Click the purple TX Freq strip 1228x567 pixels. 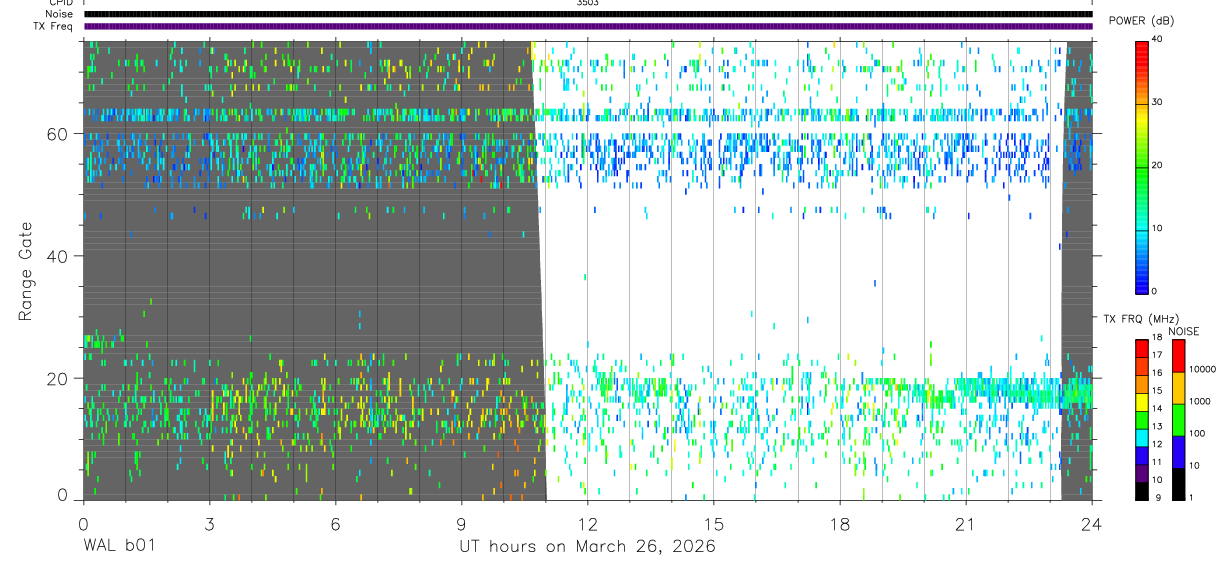588,26
